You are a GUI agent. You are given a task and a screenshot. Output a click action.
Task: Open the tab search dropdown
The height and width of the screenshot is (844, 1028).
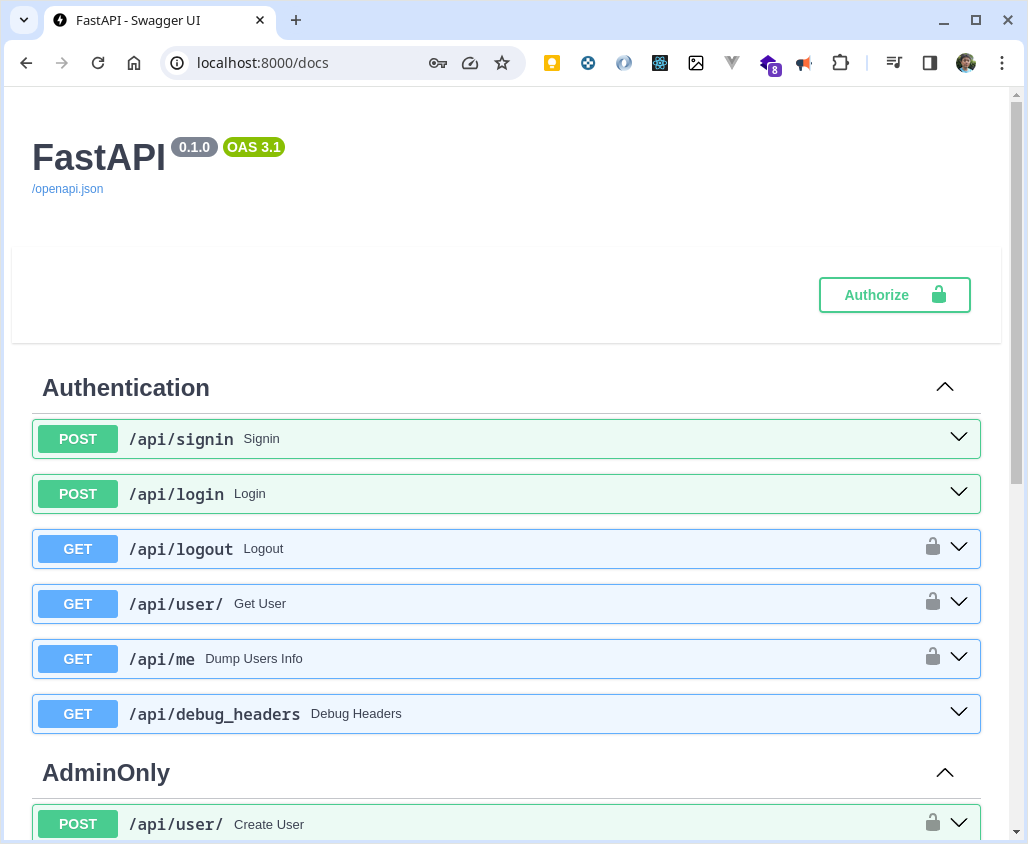pyautogui.click(x=24, y=20)
